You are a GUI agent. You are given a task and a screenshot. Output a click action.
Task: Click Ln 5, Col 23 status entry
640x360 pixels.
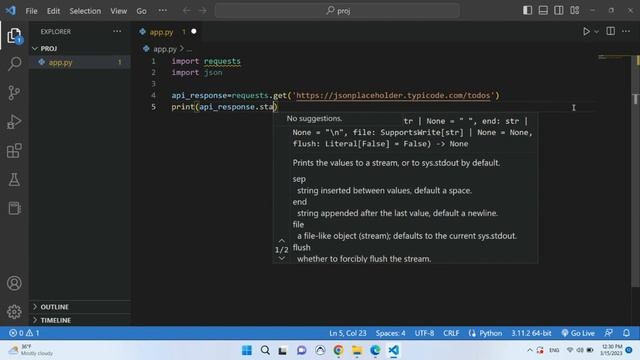pyautogui.click(x=348, y=333)
